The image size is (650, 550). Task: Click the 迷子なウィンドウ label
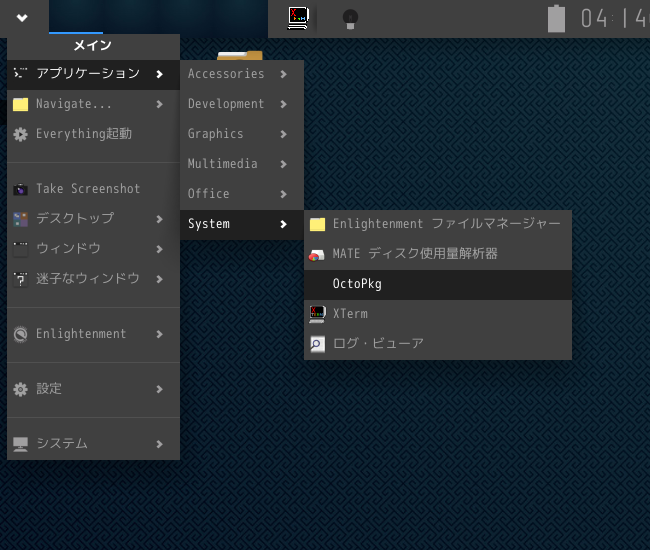coord(87,279)
